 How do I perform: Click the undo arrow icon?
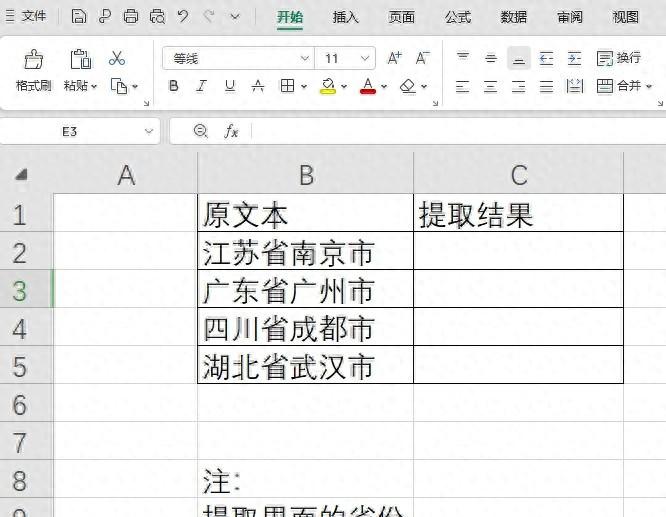click(x=183, y=17)
